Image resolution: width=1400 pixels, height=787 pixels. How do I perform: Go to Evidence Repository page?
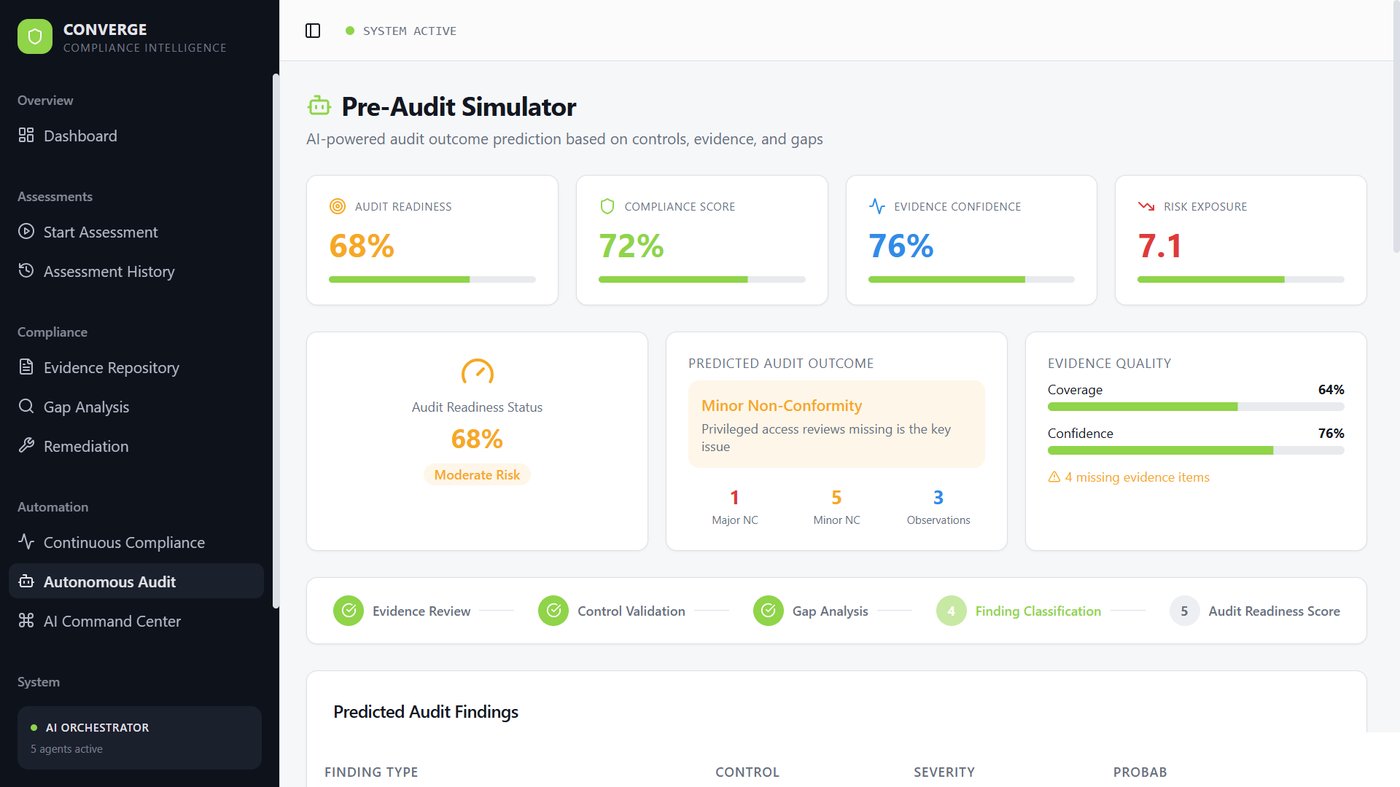pyautogui.click(x=136, y=367)
